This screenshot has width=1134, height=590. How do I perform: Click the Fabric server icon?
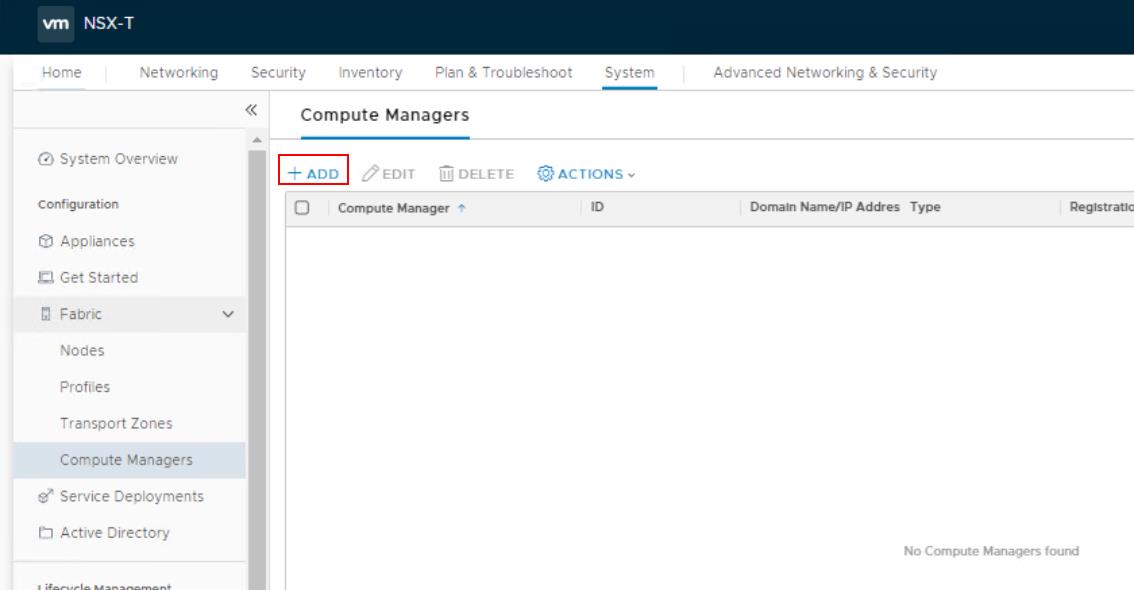point(46,314)
